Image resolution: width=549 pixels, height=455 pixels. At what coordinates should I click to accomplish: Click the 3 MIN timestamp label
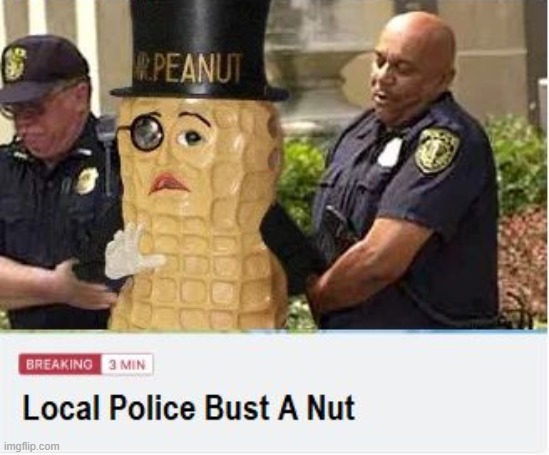tap(127, 365)
